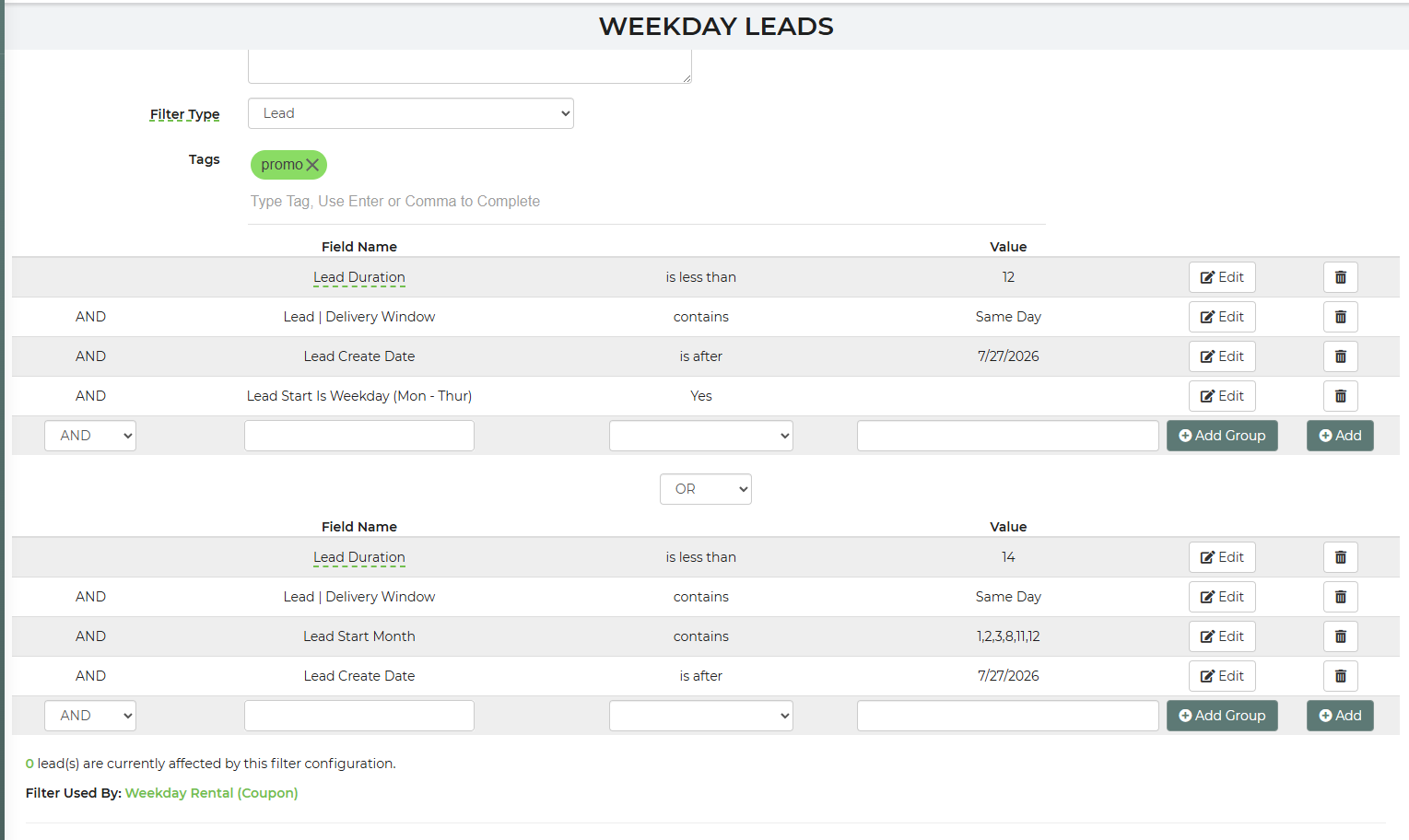
Task: Open the Filter Type dropdown showing Lead
Action: click(x=411, y=113)
